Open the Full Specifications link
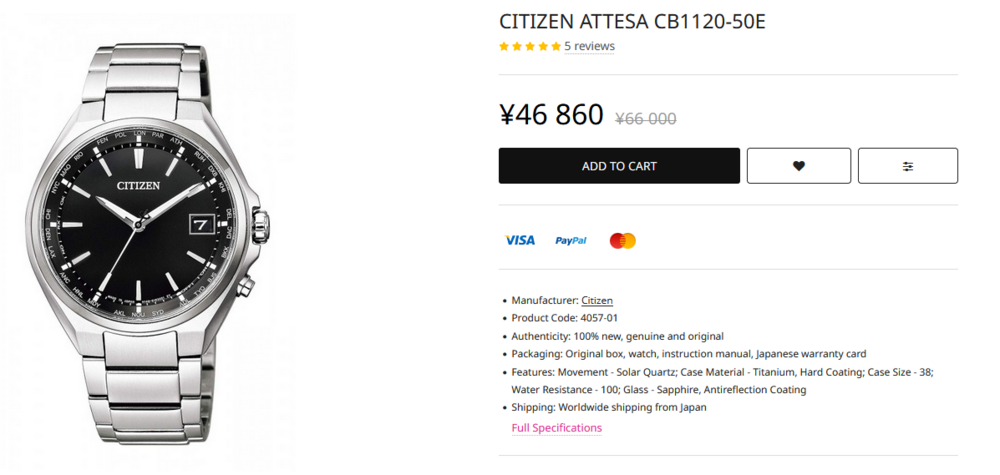This screenshot has height=475, width=1000. [557, 428]
